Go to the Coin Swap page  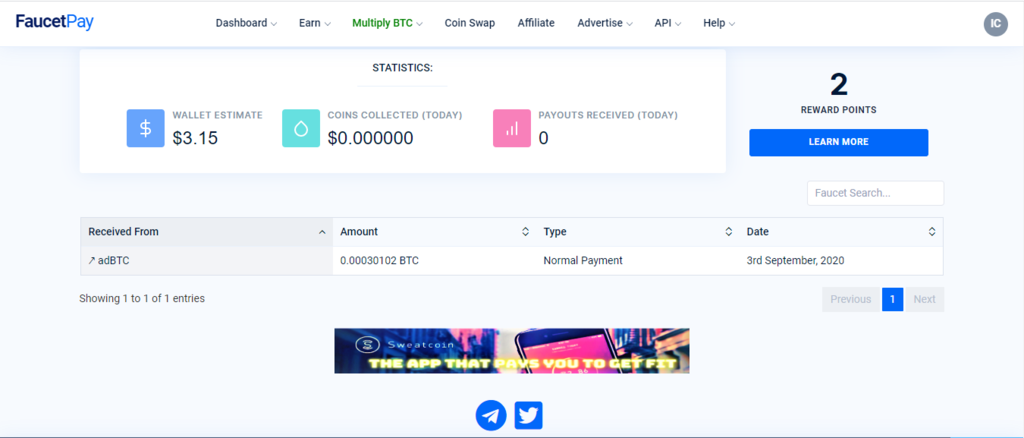(x=470, y=23)
